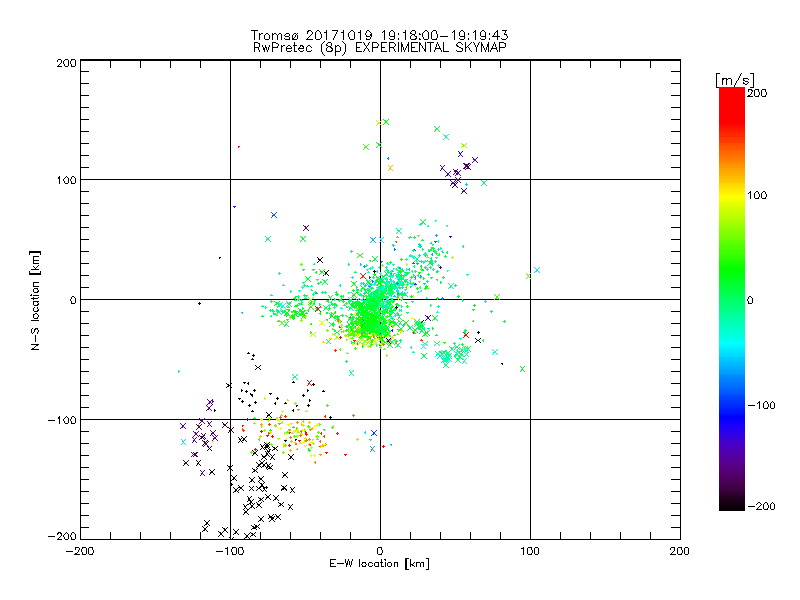Click the black bottom of the colorbar
The image size is (800, 600).
tap(732, 503)
